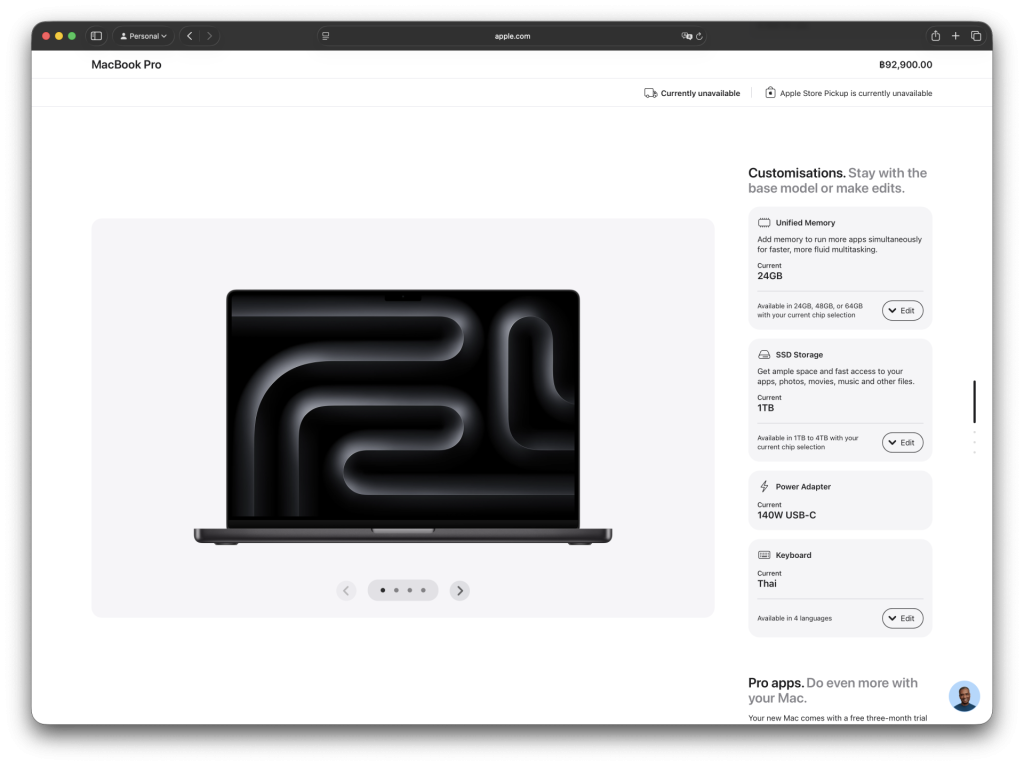Open the Personal profile dropdown
The width and height of the screenshot is (1024, 766).
(143, 36)
